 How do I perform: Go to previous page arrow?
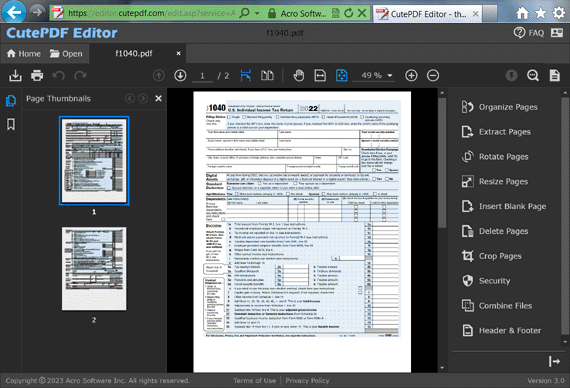point(158,76)
